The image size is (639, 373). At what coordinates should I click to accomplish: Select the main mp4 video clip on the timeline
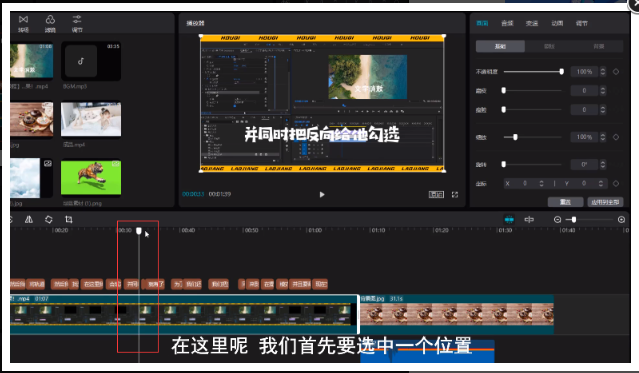tap(184, 314)
